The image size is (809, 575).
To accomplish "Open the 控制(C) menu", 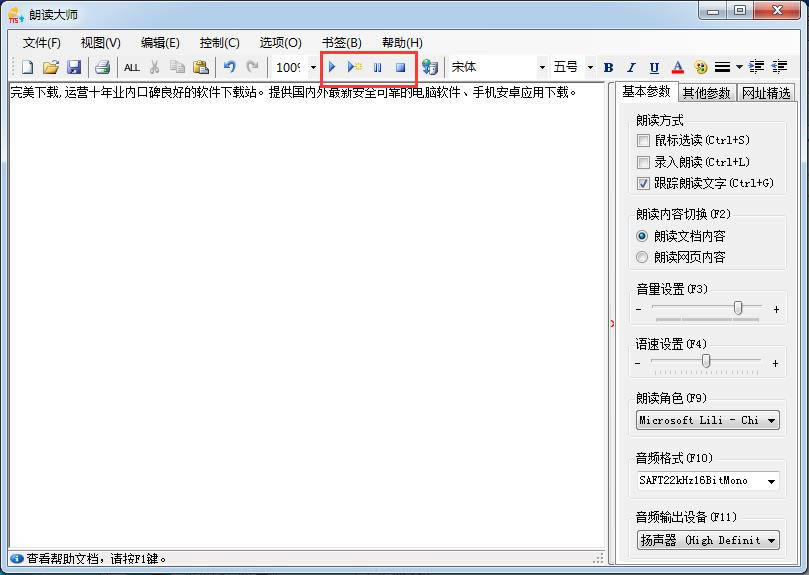I will pyautogui.click(x=220, y=43).
